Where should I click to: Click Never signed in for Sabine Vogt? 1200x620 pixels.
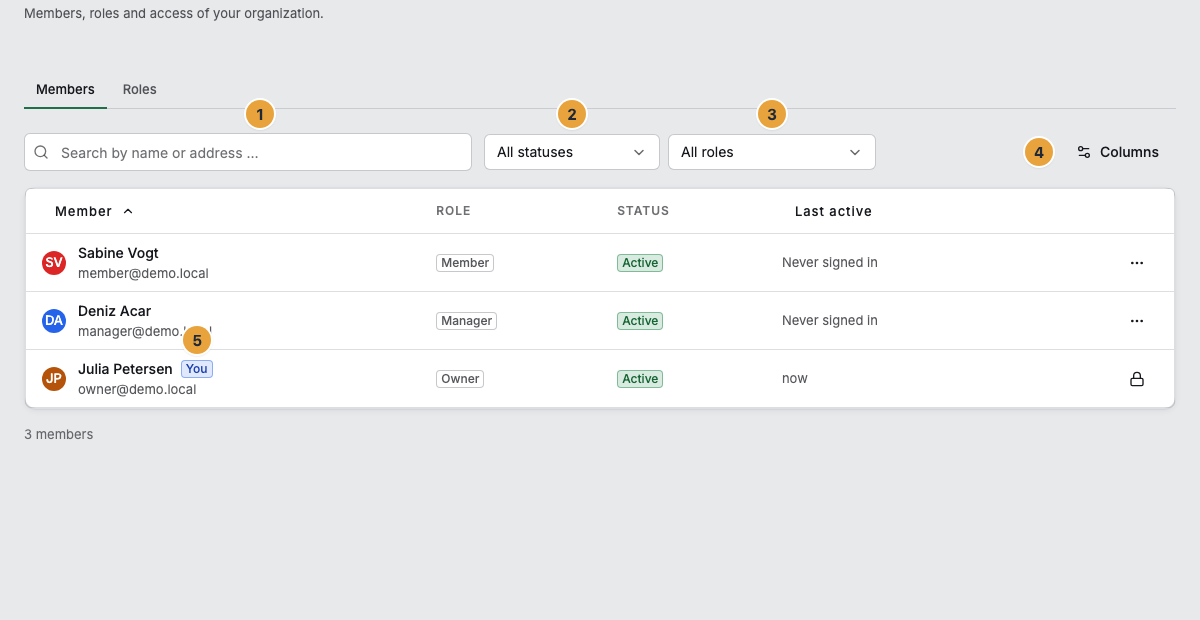coord(830,263)
